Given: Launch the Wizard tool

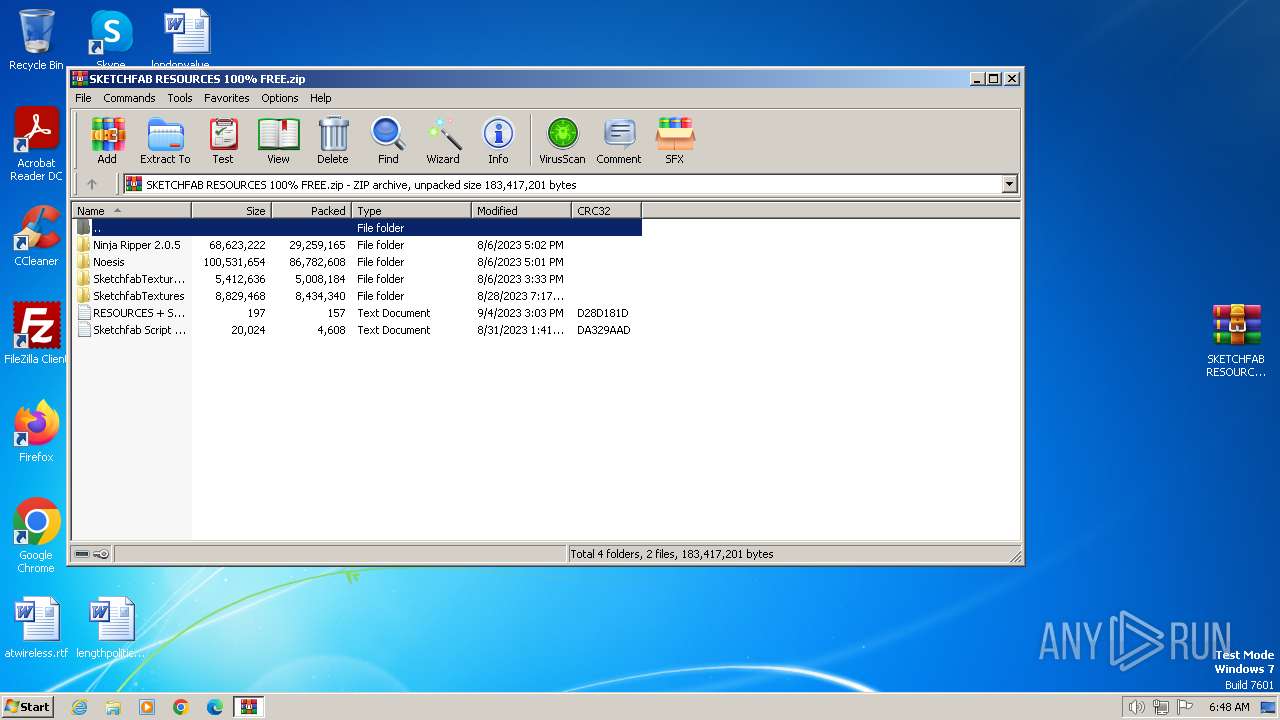Looking at the screenshot, I should (443, 140).
